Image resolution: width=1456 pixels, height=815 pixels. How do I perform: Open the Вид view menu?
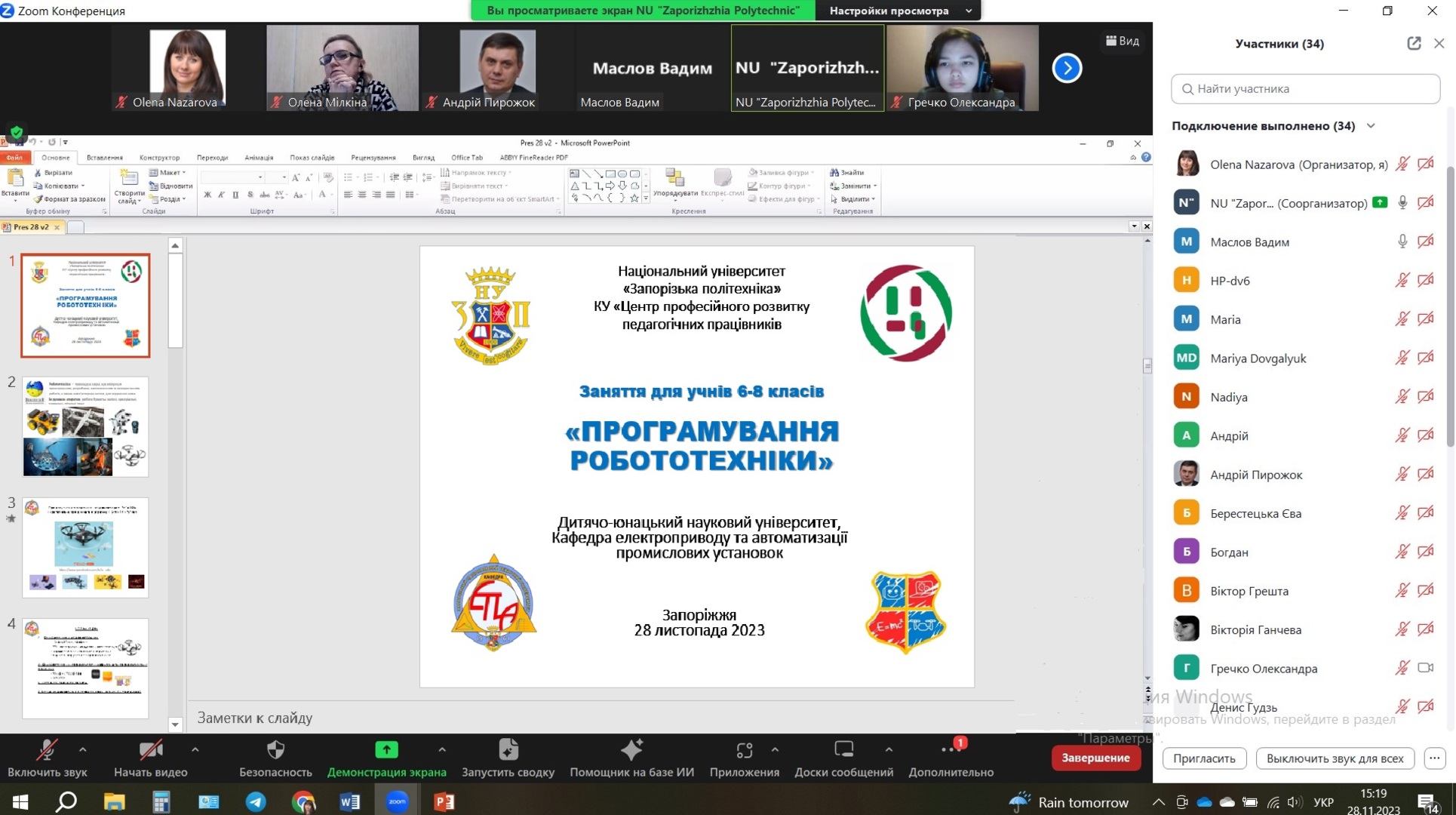(x=1123, y=41)
